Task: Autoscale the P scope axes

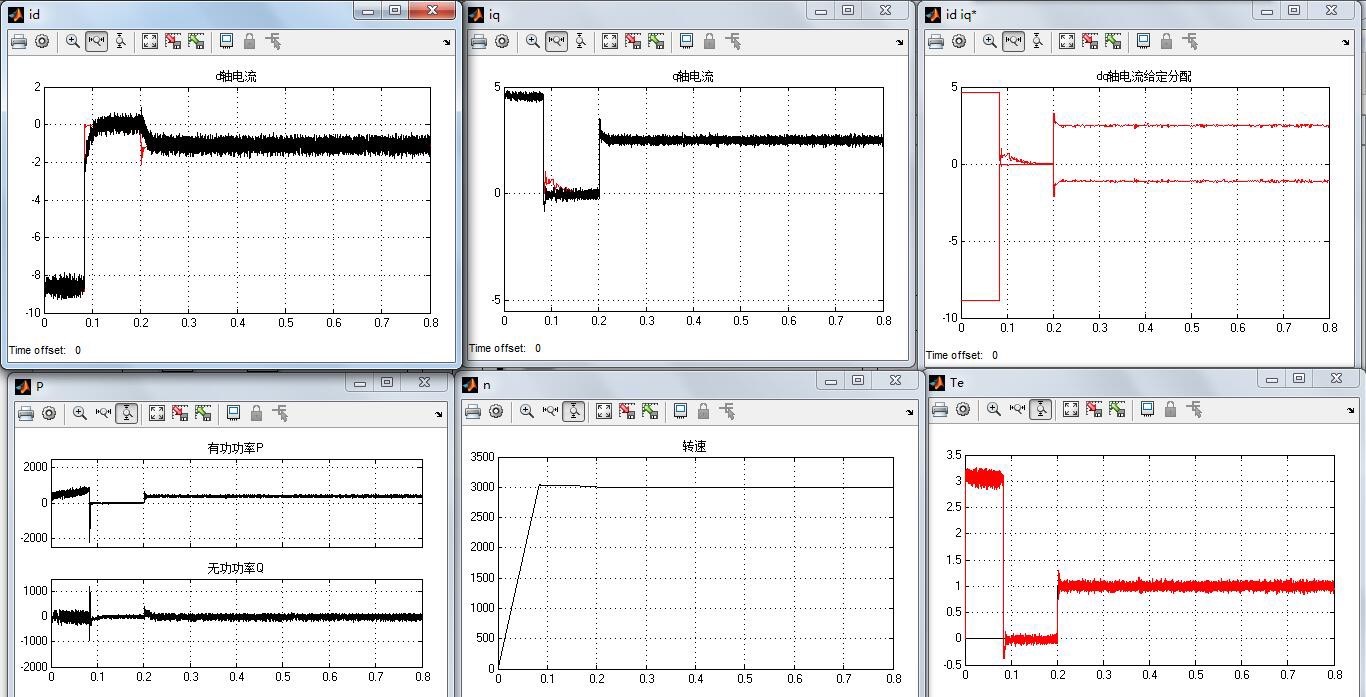Action: coord(156,413)
